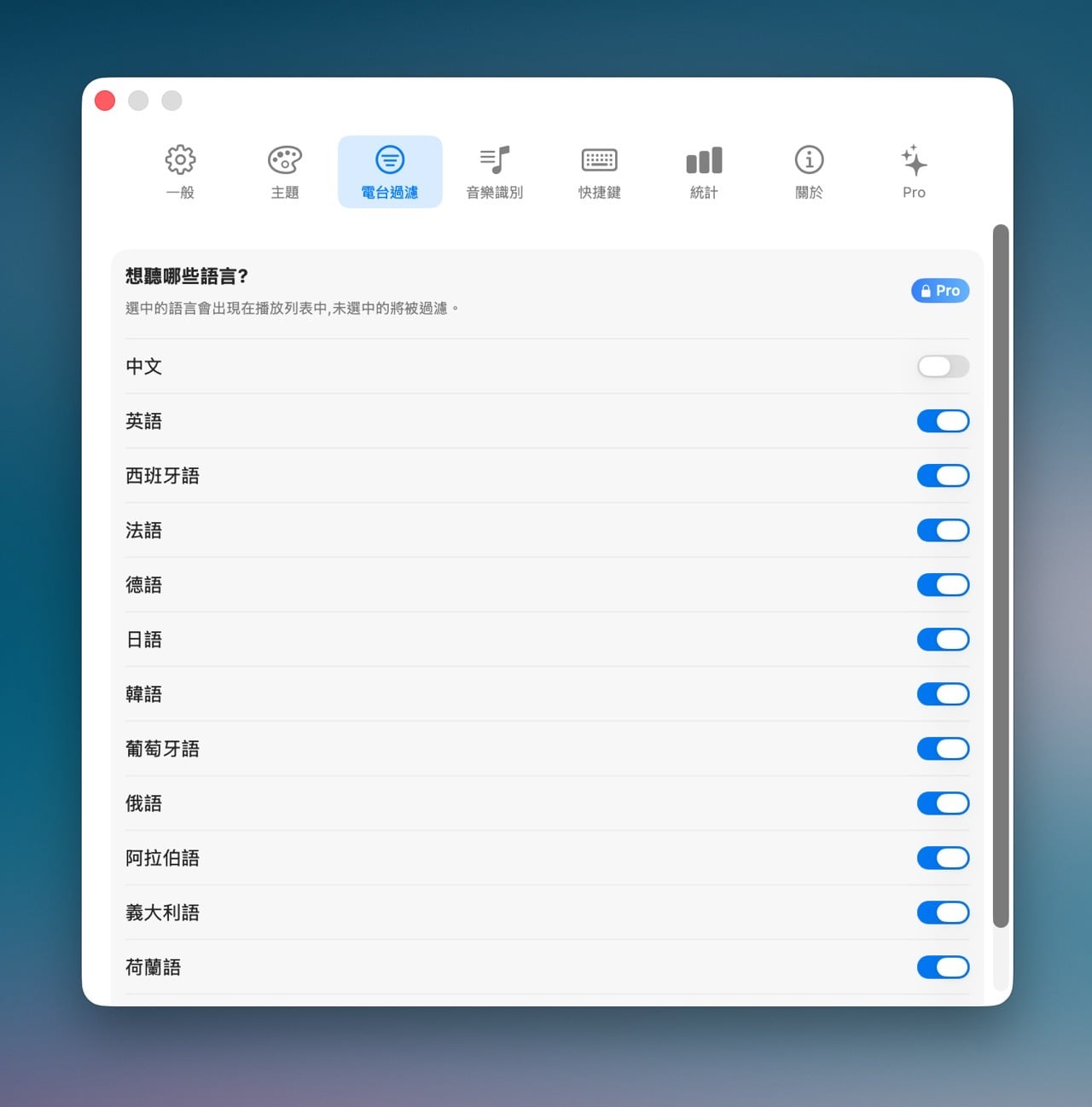Turn off the 西班牙語 toggle
This screenshot has height=1107, width=1092.
point(944,476)
